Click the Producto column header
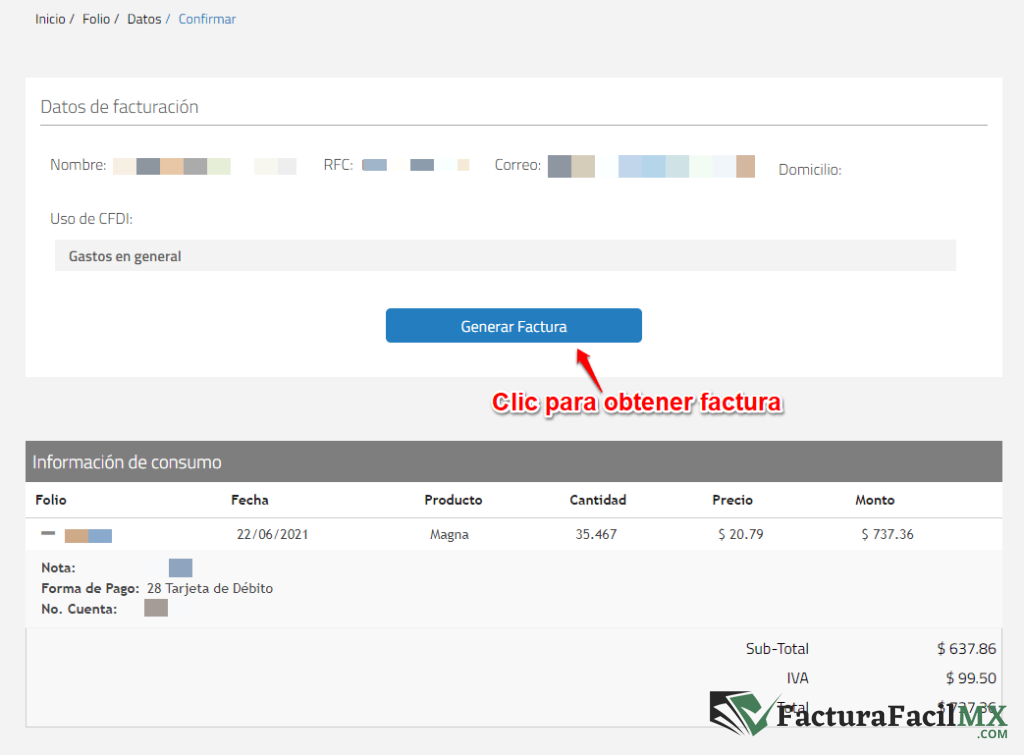The width and height of the screenshot is (1024, 755). point(453,500)
